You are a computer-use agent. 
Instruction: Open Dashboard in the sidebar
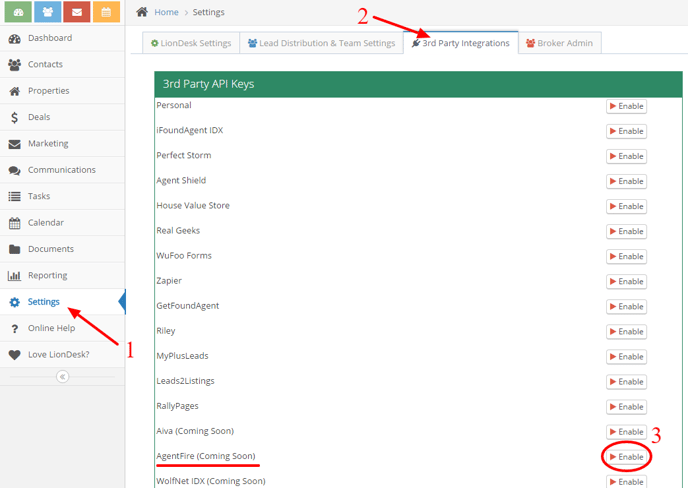click(62, 38)
